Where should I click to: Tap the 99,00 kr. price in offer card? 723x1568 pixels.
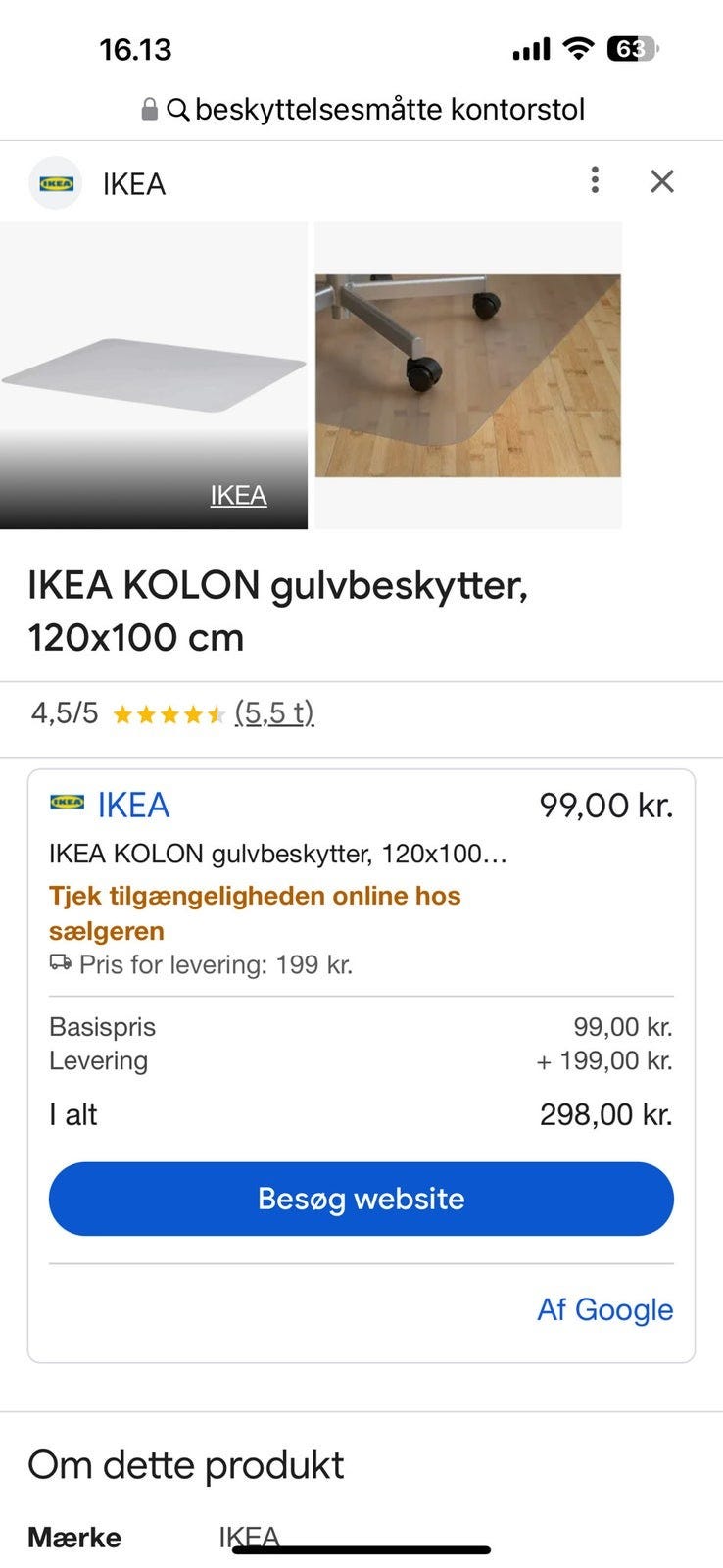(x=605, y=805)
